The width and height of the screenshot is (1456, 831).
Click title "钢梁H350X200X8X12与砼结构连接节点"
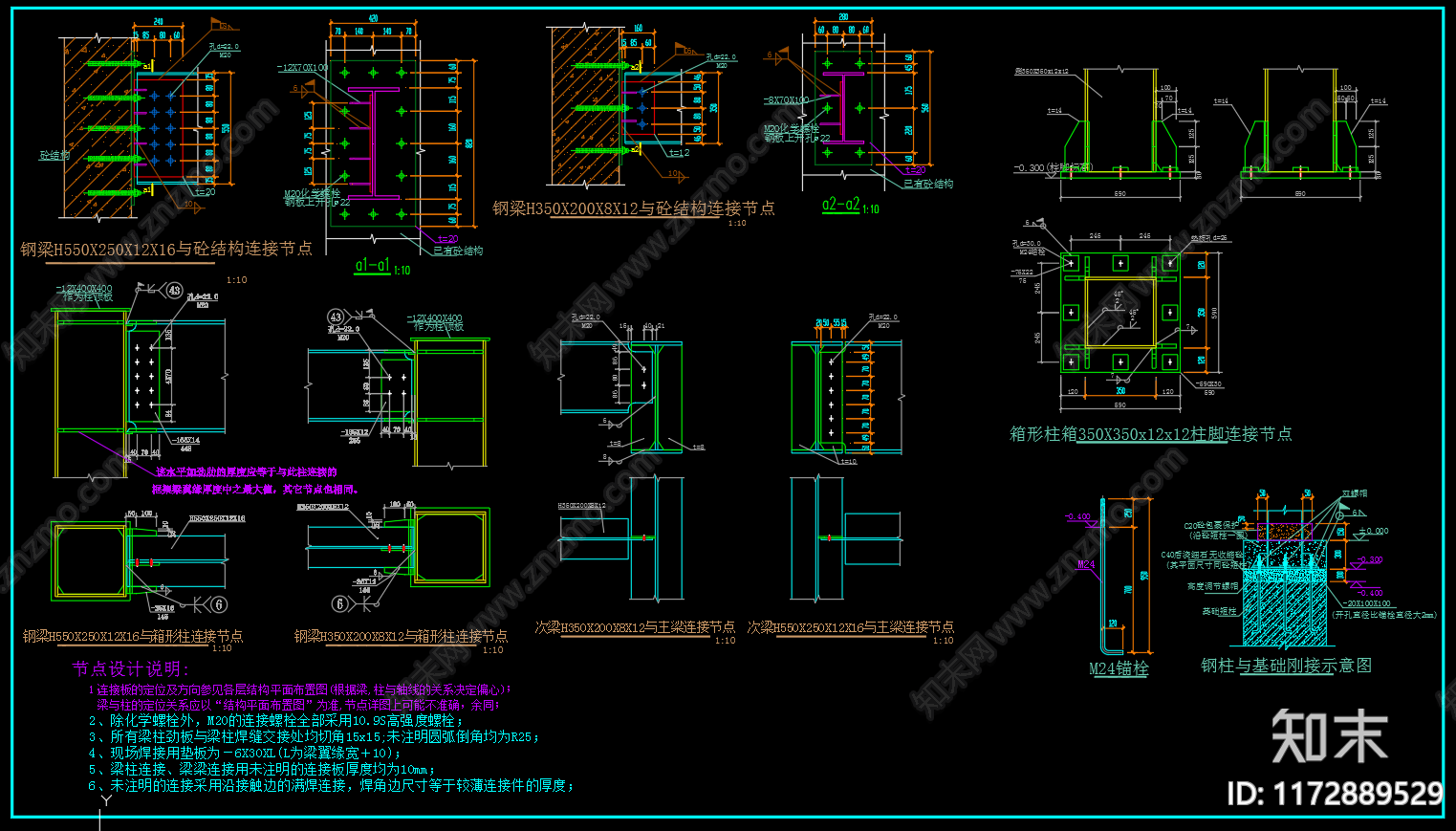point(634,208)
